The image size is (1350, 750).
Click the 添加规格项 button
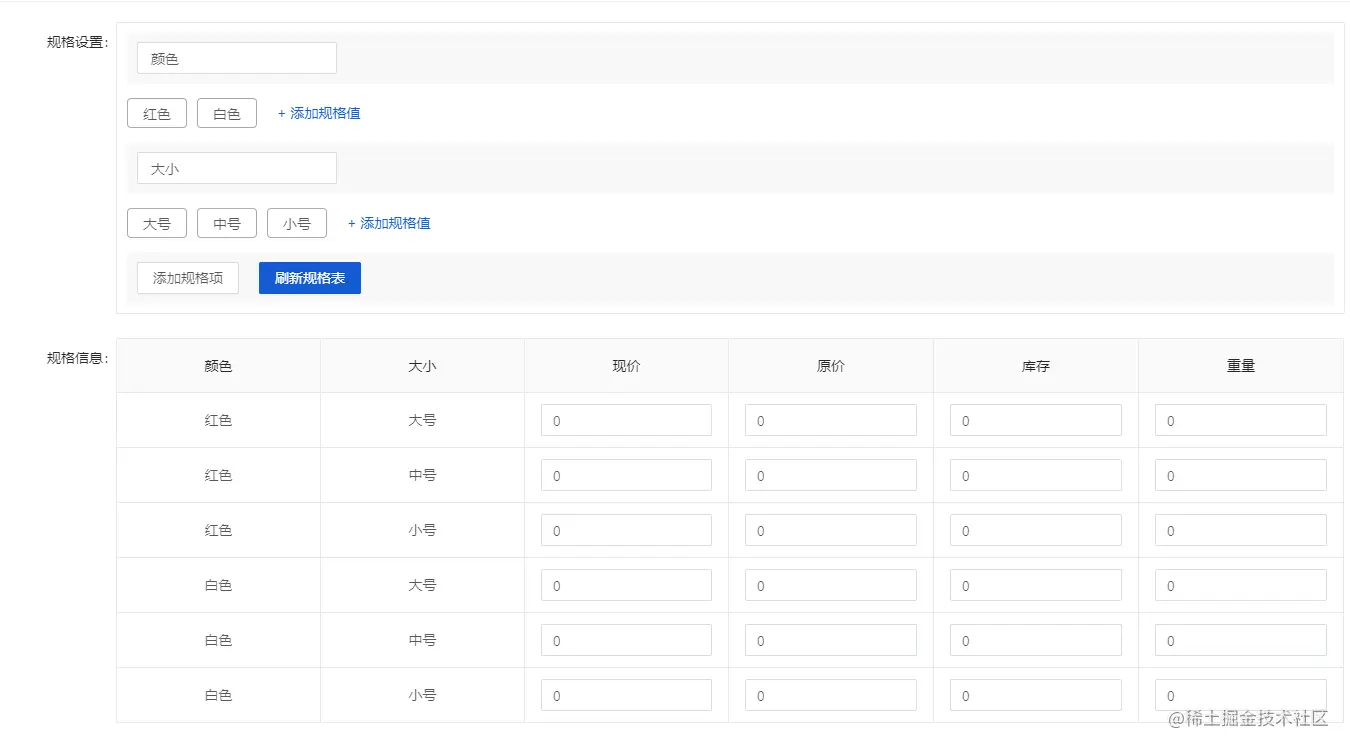[x=188, y=278]
